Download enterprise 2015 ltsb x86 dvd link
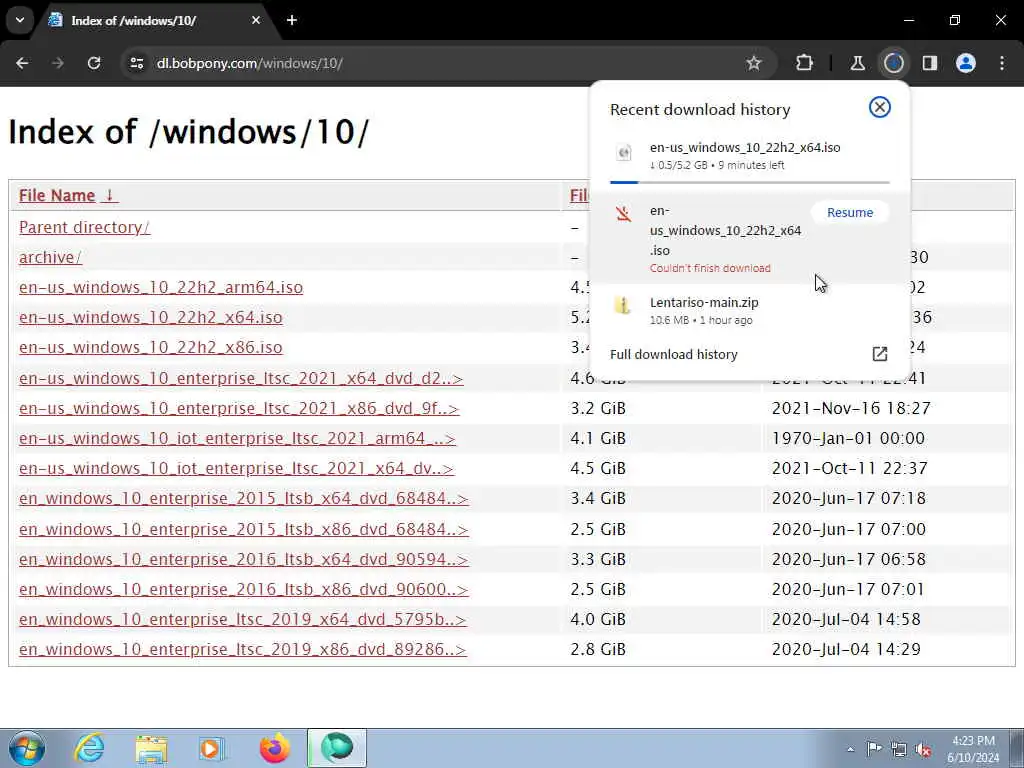The image size is (1024, 768). [x=244, y=529]
